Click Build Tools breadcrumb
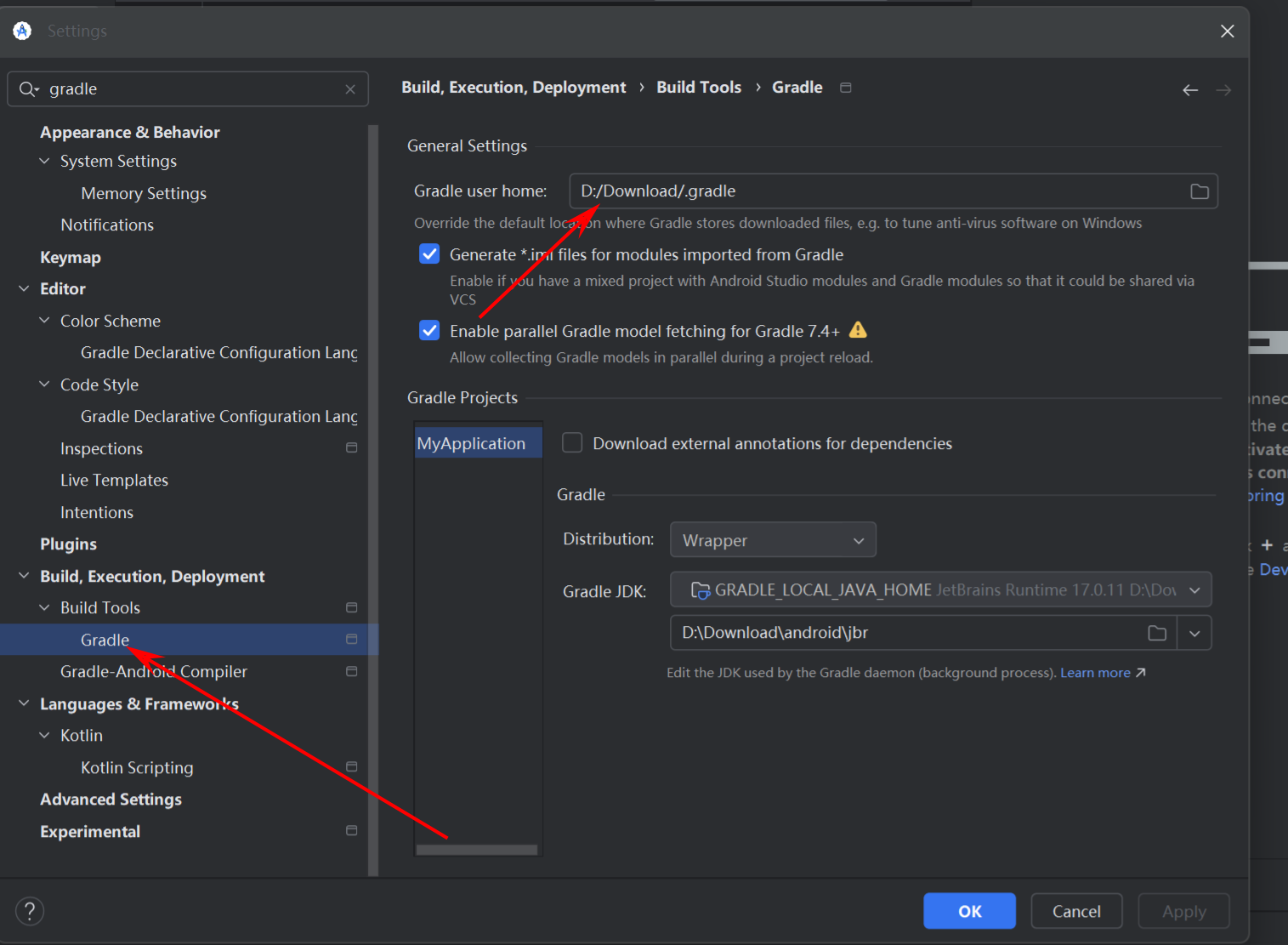Screen dimensions: 1288x945 coord(699,87)
